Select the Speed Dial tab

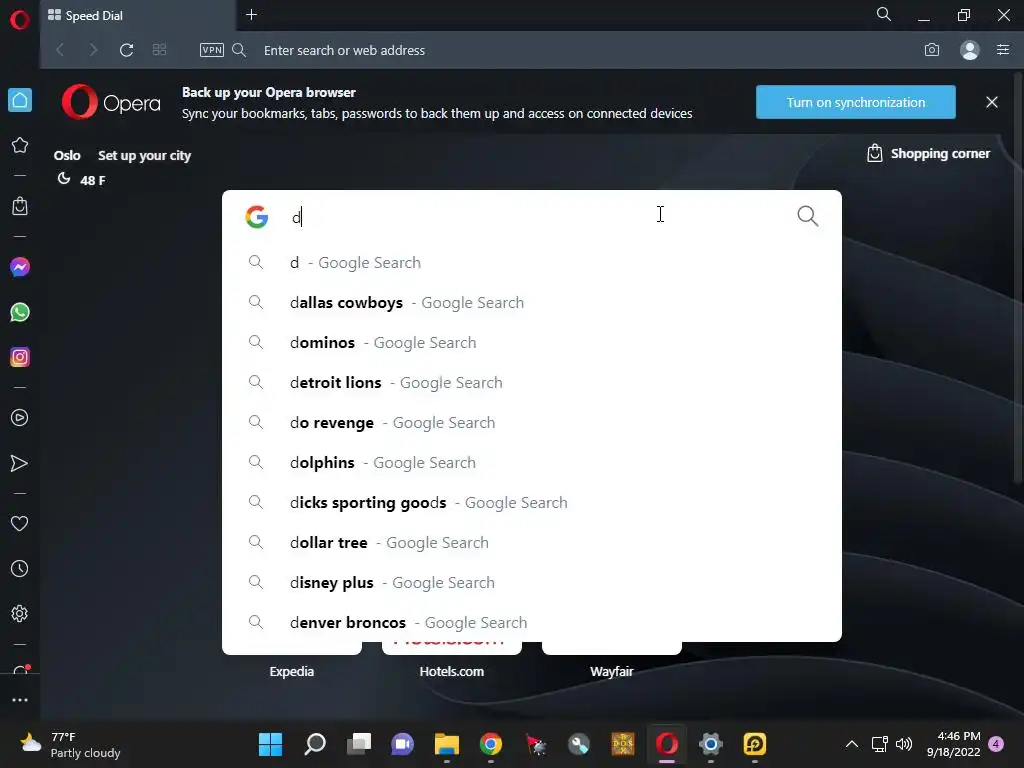(137, 15)
